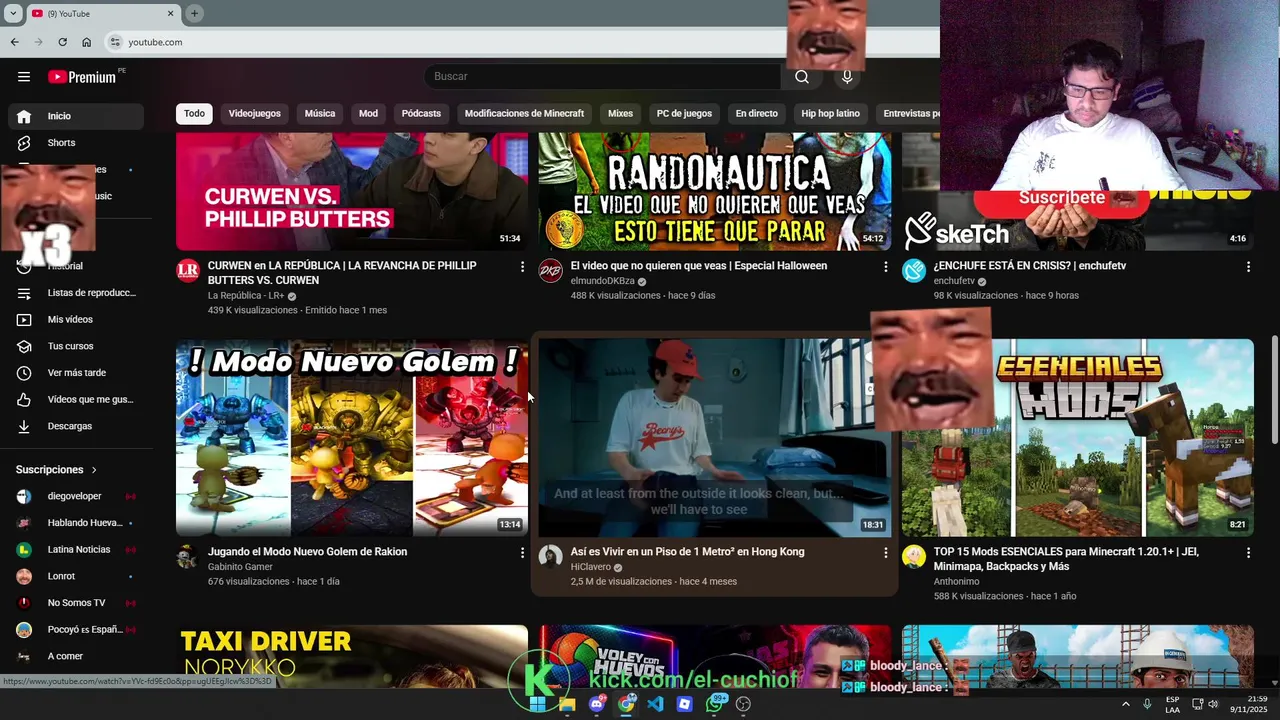
Task: Open options for Hong Kong video
Action: point(885,553)
